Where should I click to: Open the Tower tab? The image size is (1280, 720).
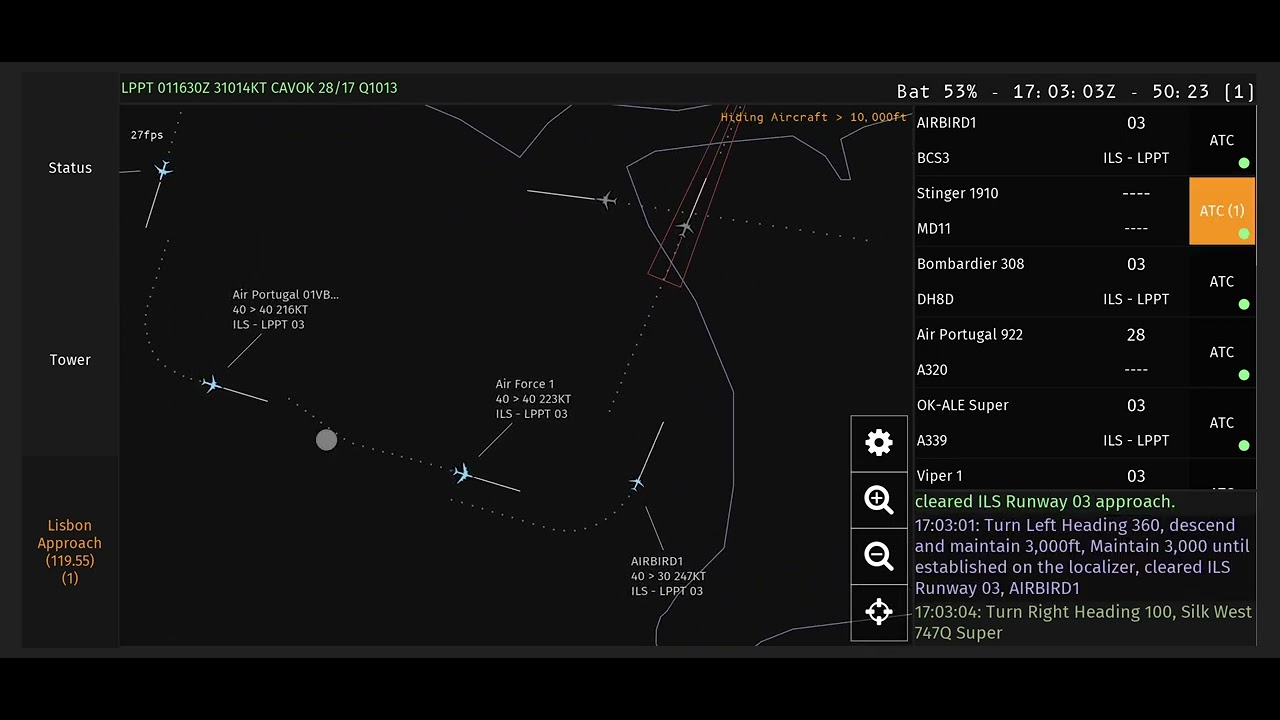coord(70,360)
